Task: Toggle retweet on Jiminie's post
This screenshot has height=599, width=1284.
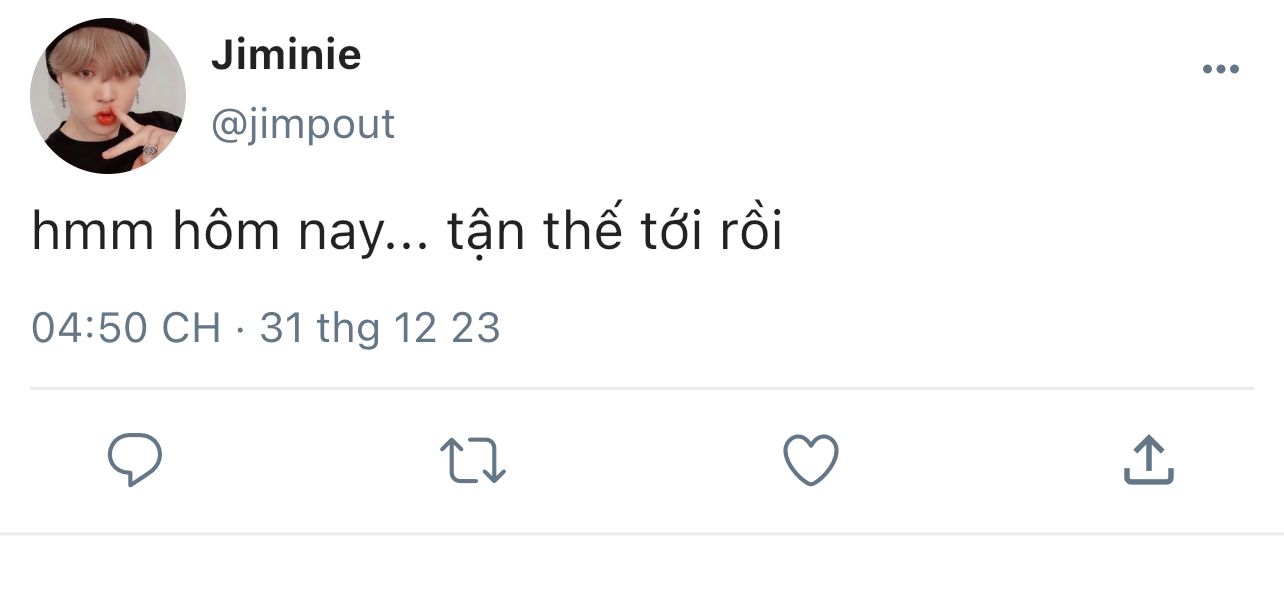Action: 473,461
